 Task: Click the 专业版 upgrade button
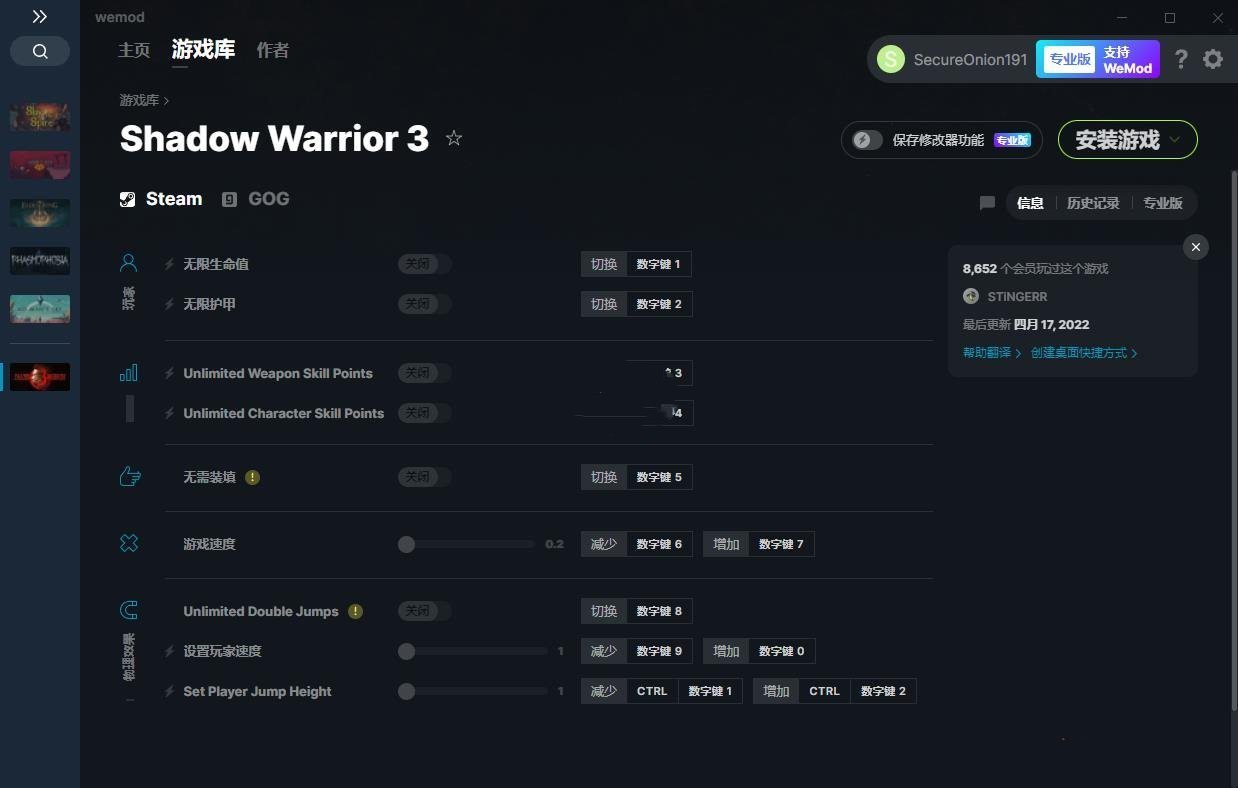pos(1069,59)
